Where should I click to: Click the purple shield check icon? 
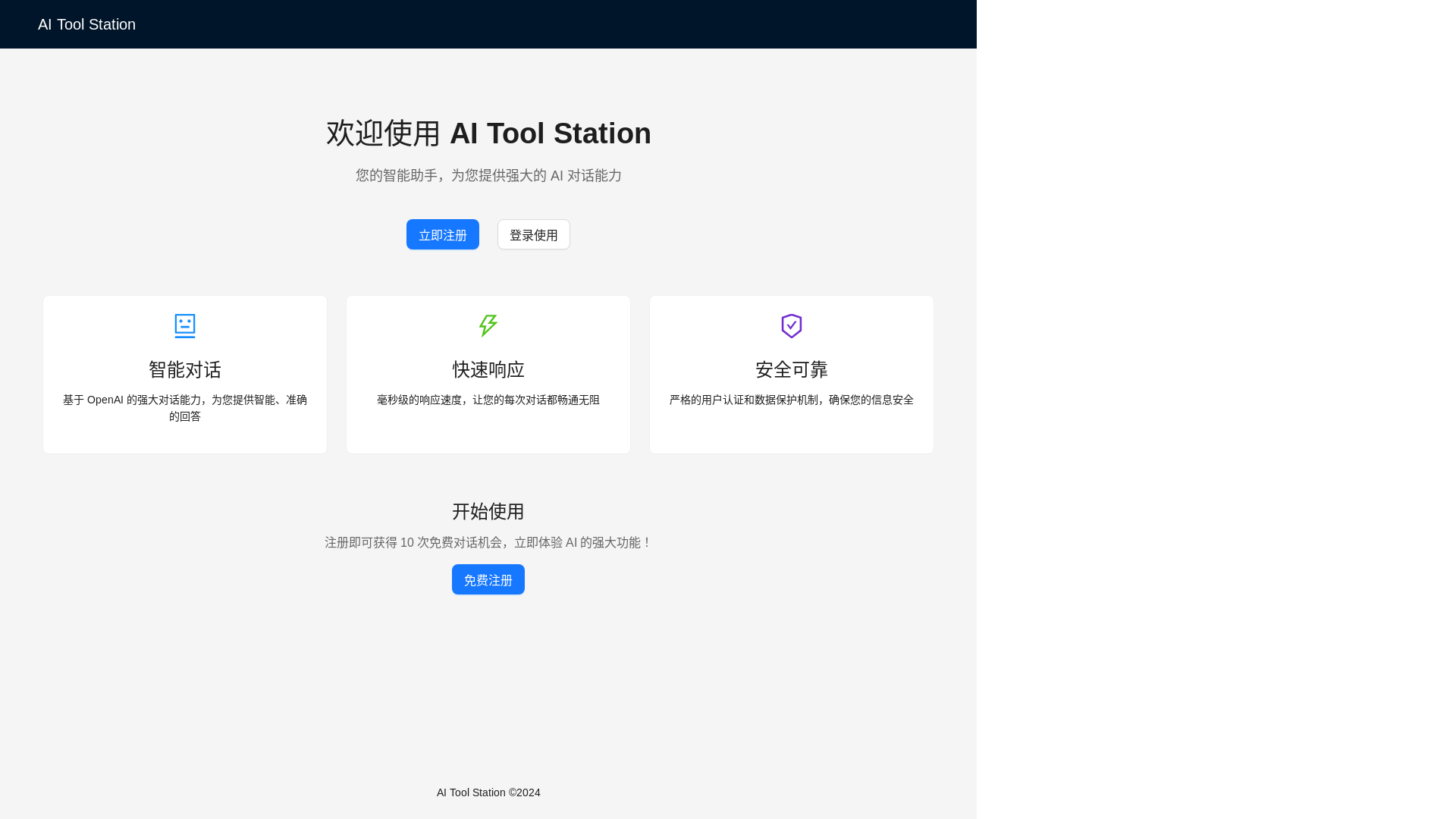(x=792, y=325)
